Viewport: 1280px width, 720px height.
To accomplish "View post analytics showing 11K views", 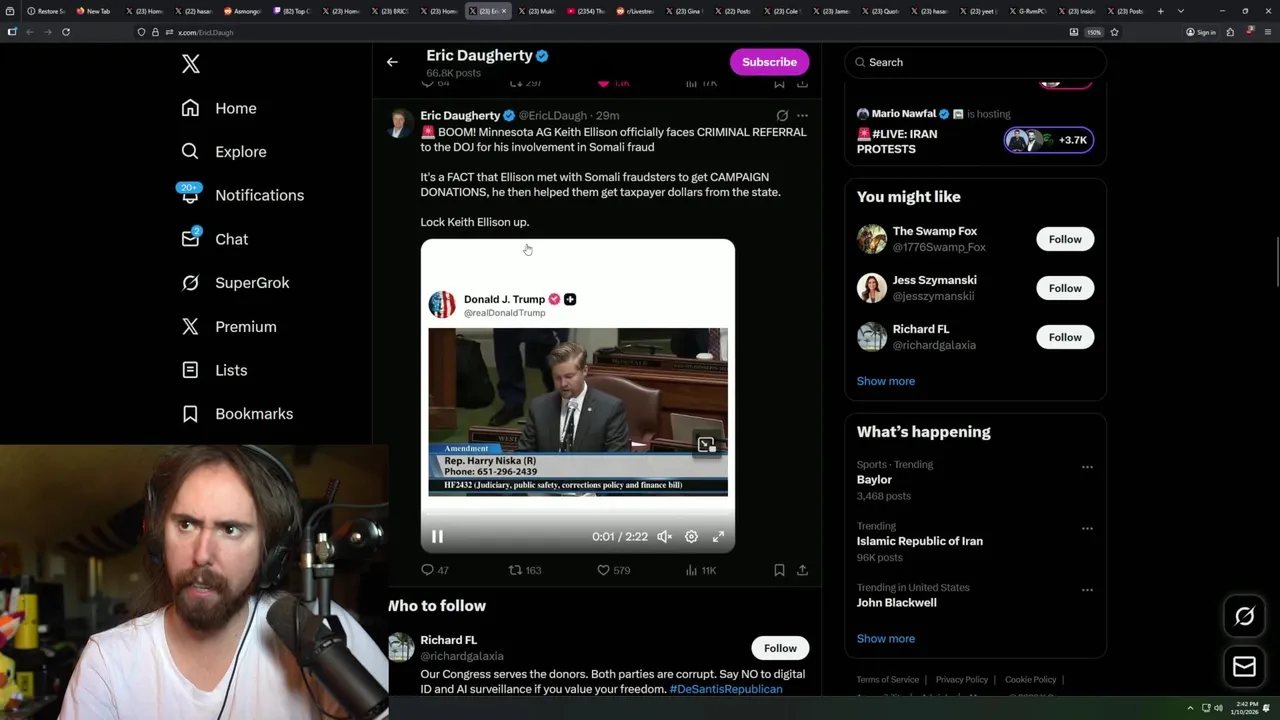I will (700, 570).
